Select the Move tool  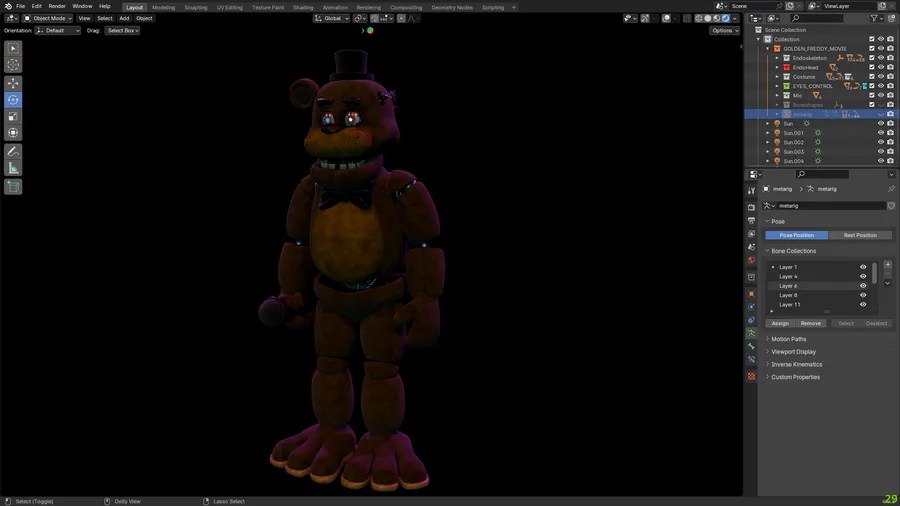(13, 83)
